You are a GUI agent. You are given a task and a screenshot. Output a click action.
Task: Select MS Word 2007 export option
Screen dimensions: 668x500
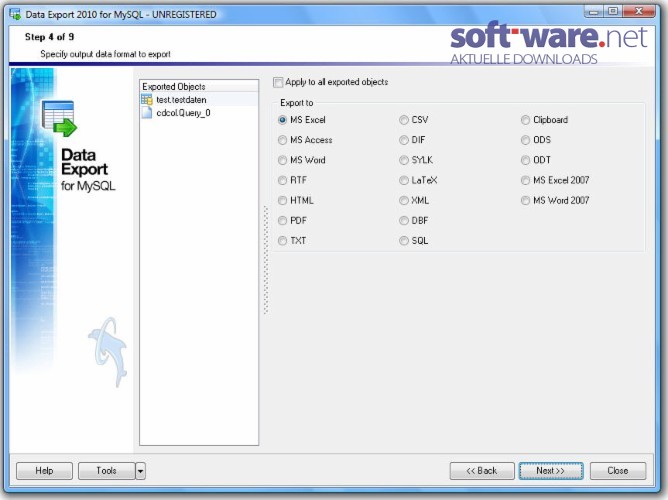[x=525, y=201]
